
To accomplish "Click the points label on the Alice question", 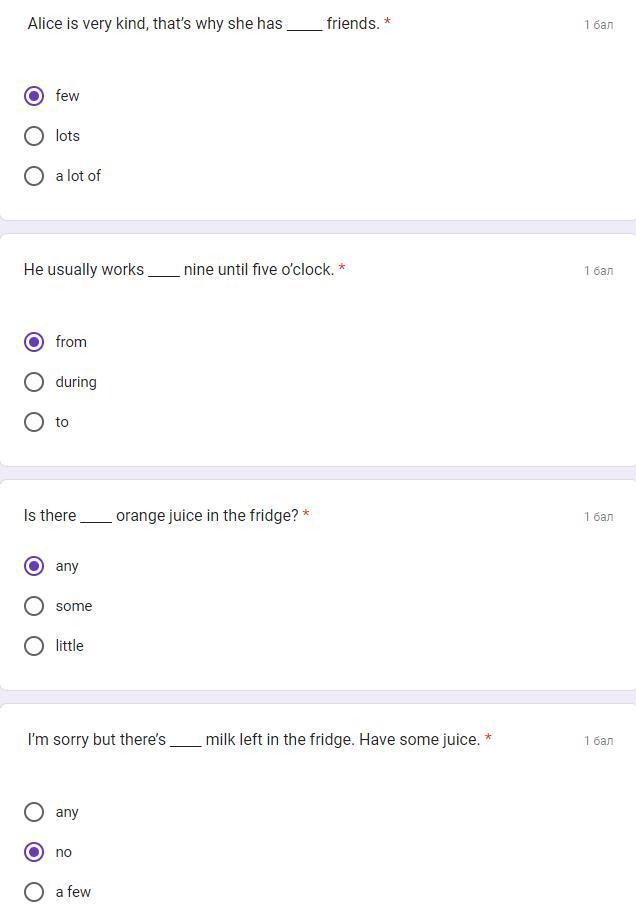I will point(598,25).
